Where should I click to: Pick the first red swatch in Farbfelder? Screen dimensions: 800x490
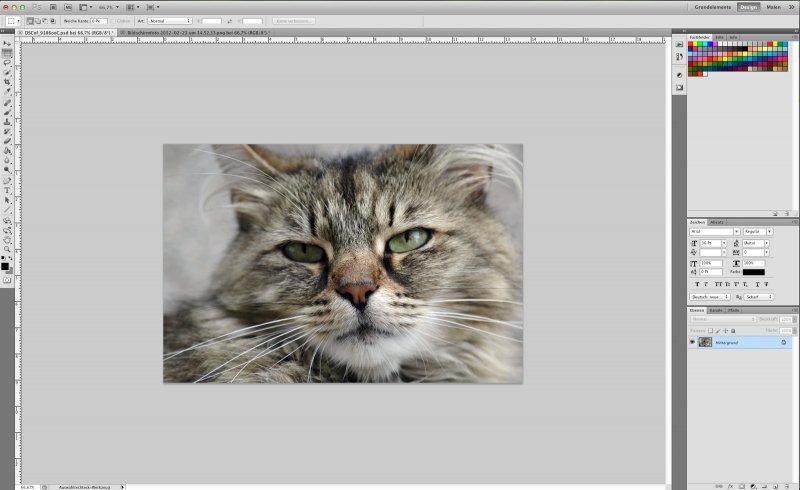(x=691, y=44)
